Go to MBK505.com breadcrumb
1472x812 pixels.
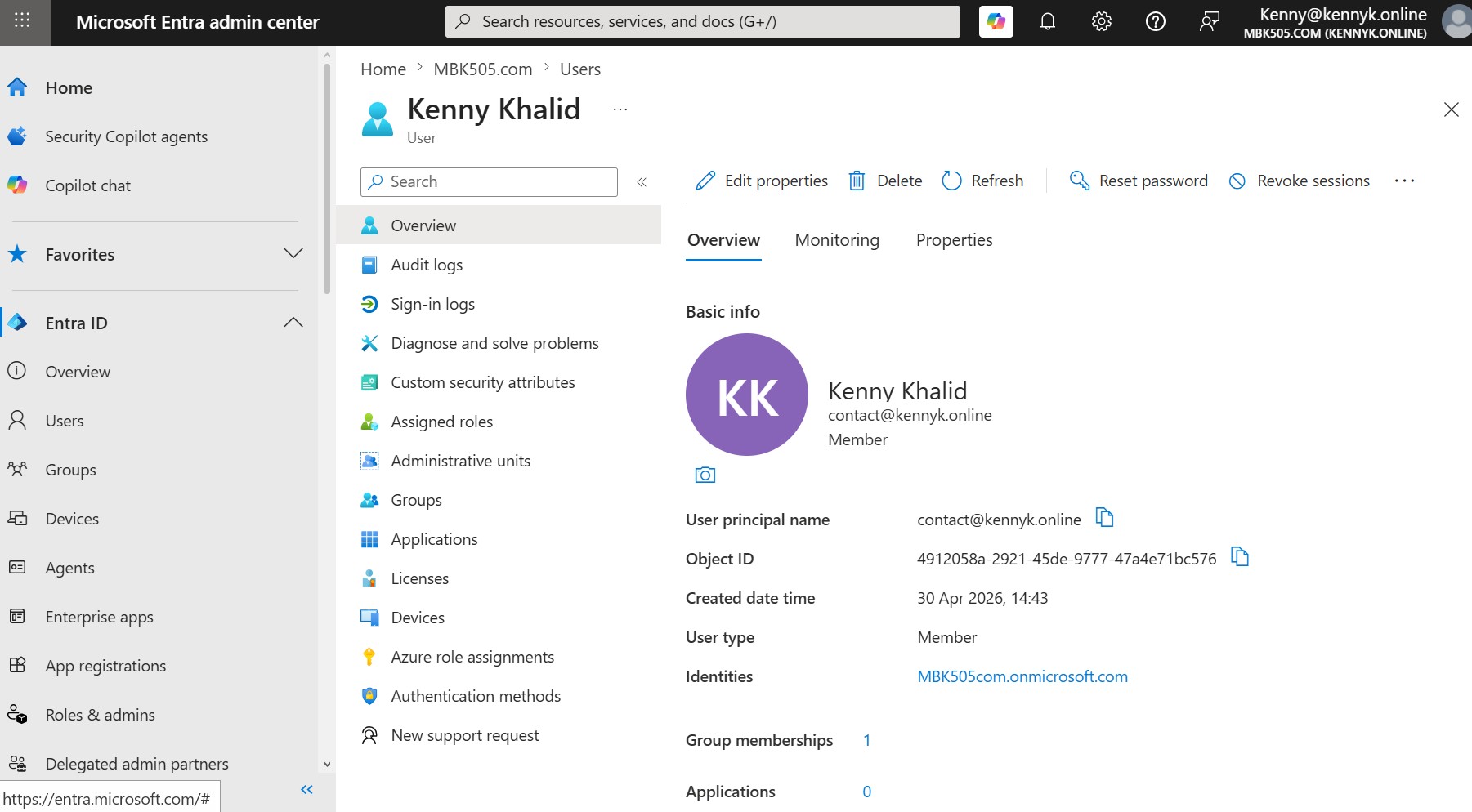coord(482,69)
